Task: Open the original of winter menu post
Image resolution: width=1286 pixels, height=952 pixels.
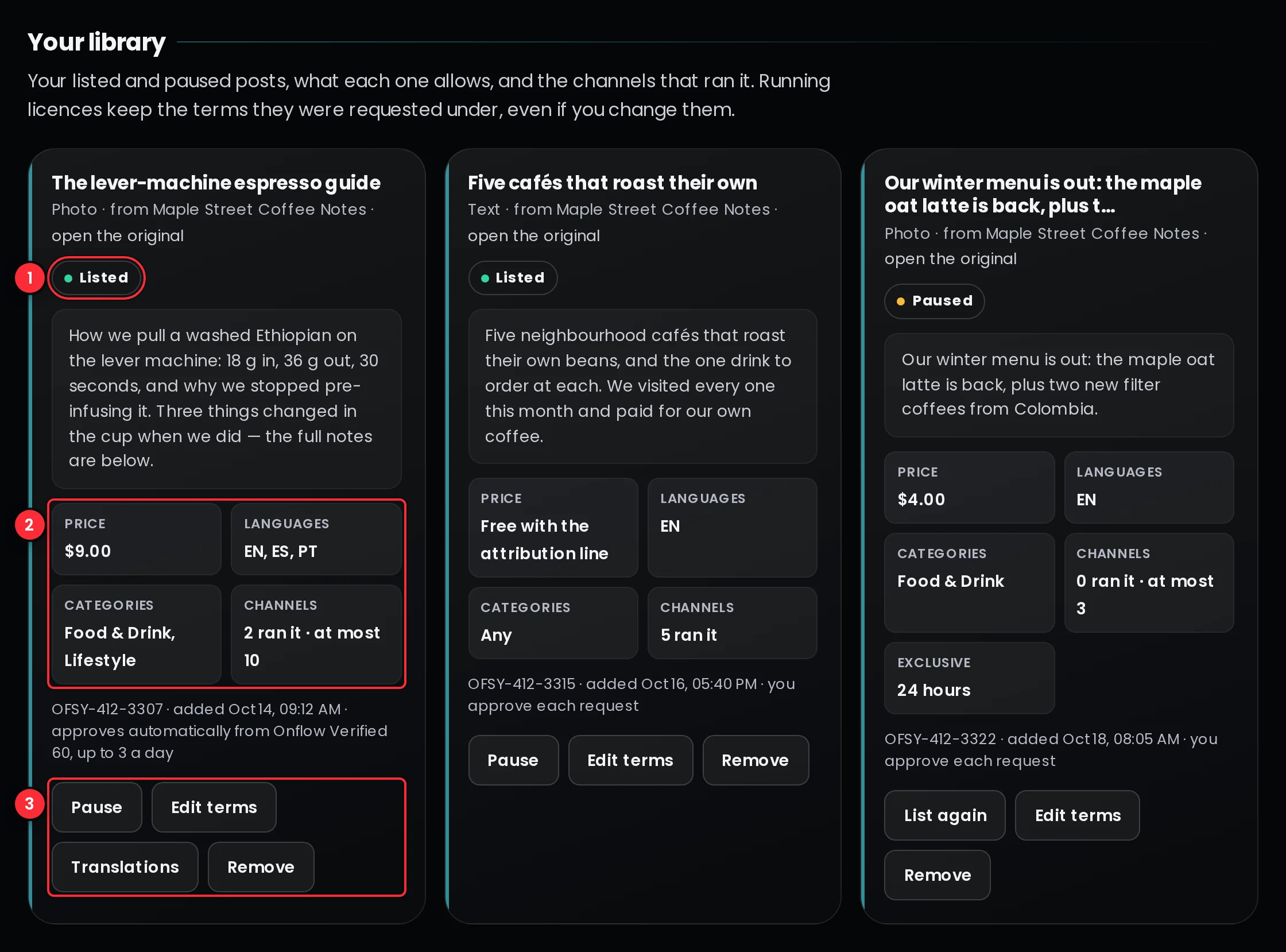Action: (x=951, y=259)
